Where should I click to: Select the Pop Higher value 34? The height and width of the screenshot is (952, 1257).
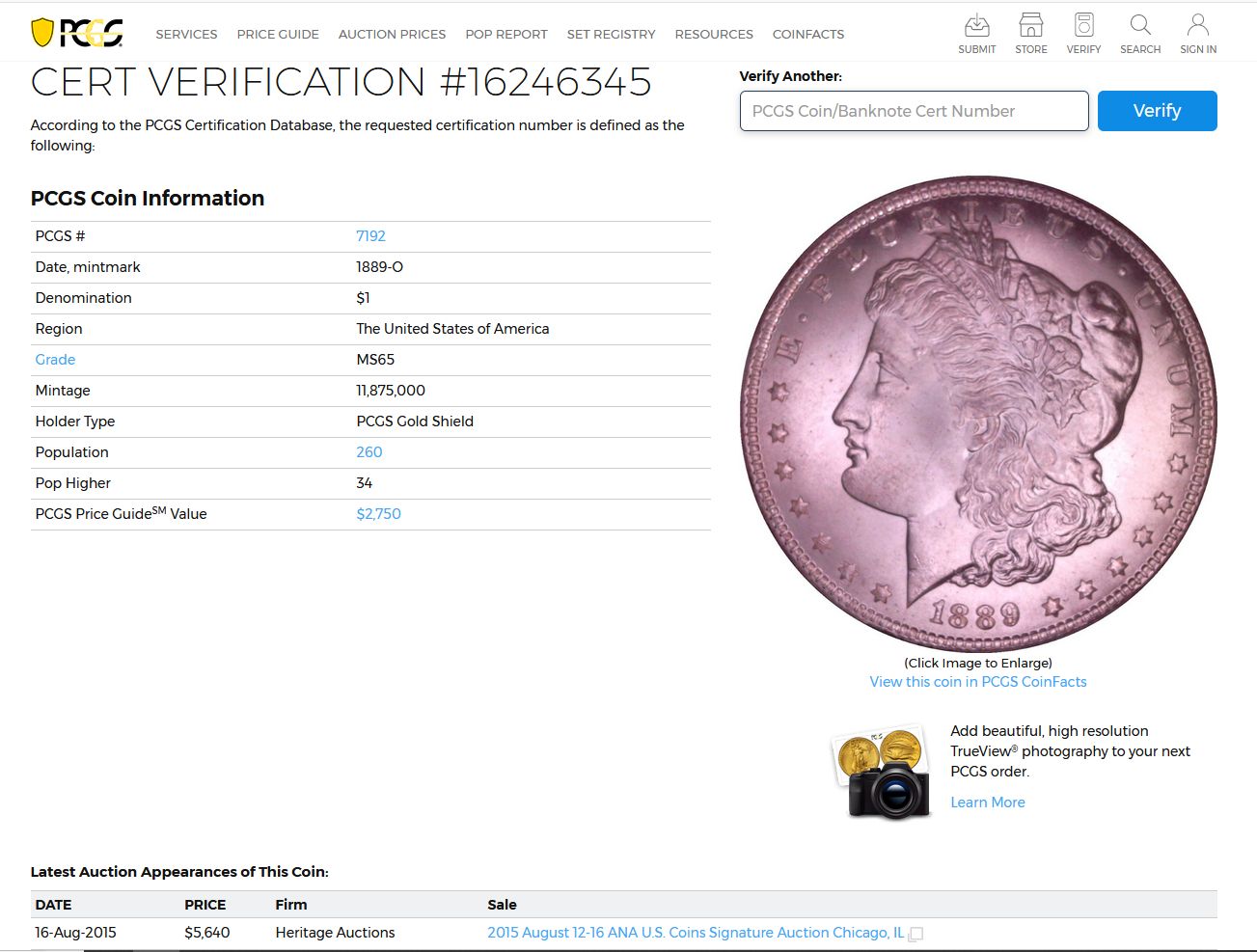pyautogui.click(x=364, y=483)
